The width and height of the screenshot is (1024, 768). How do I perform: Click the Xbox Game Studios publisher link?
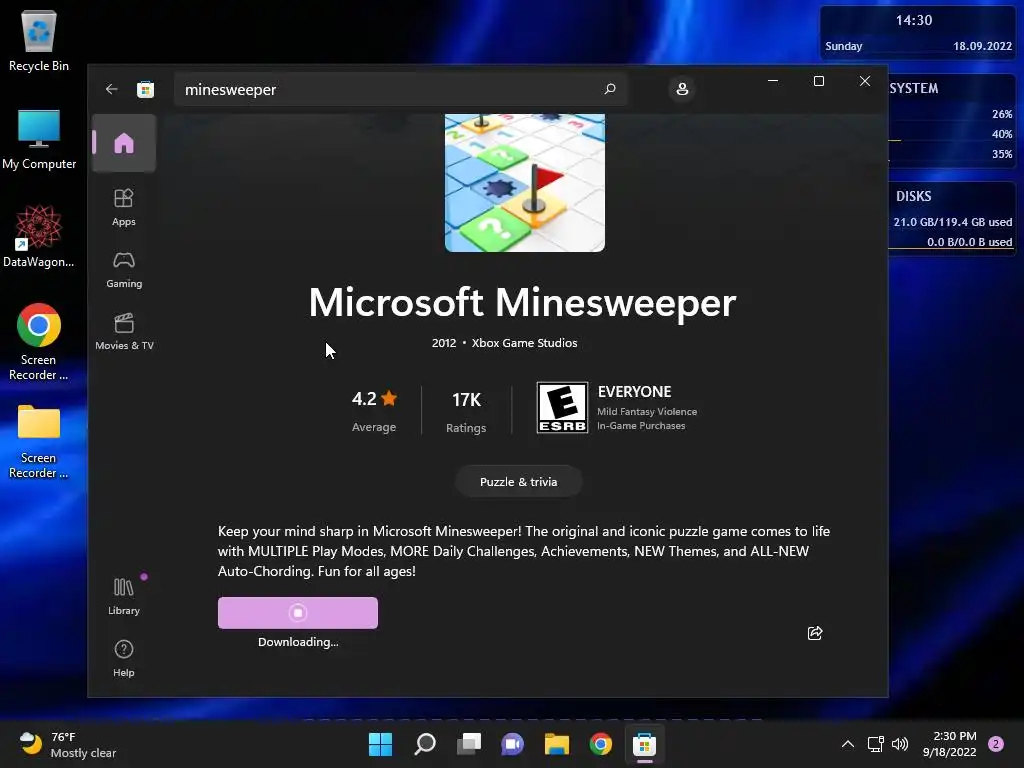click(x=524, y=343)
